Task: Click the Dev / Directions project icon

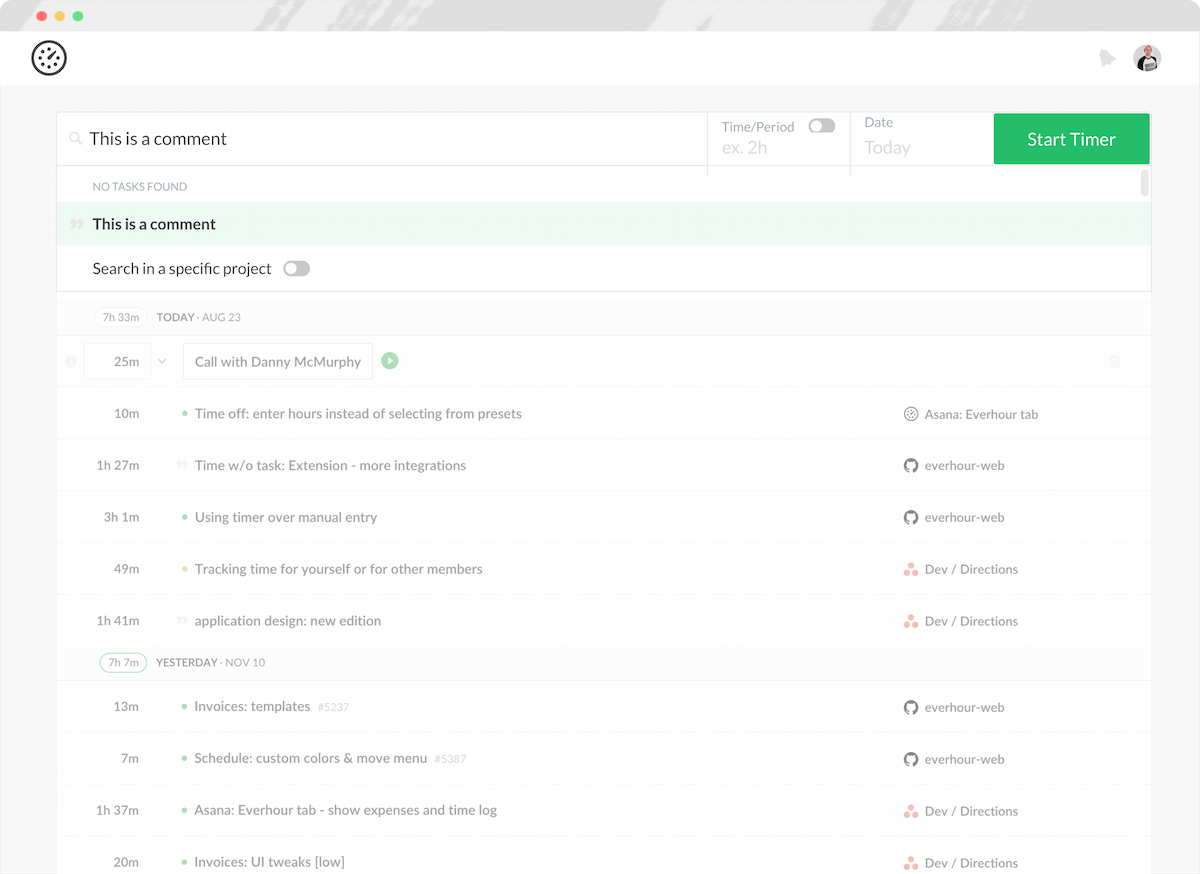Action: 911,569
